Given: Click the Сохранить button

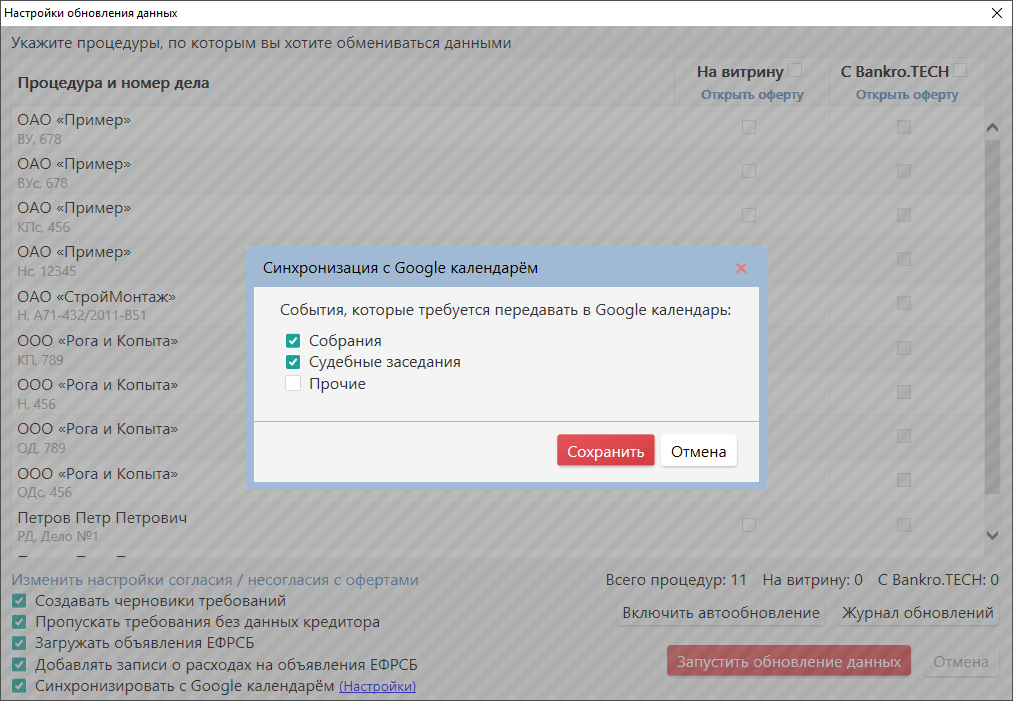Looking at the screenshot, I should pos(605,451).
